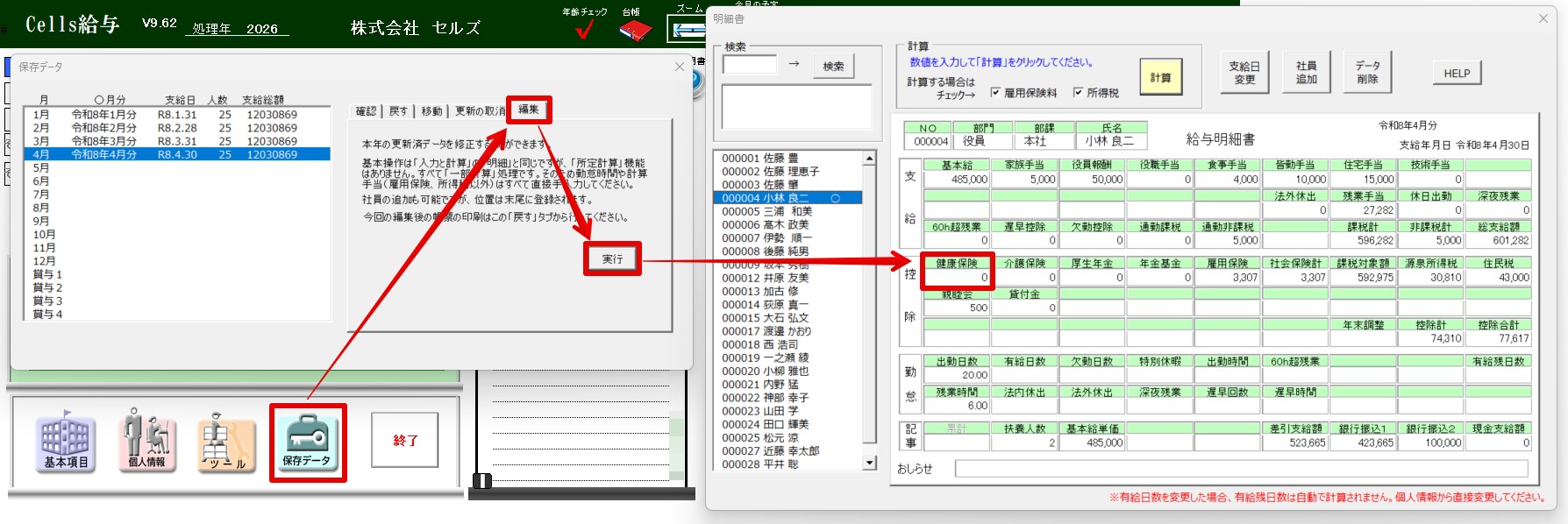Click the yellow 計算 button
Image resolution: width=1568 pixels, height=524 pixels.
pyautogui.click(x=1160, y=78)
